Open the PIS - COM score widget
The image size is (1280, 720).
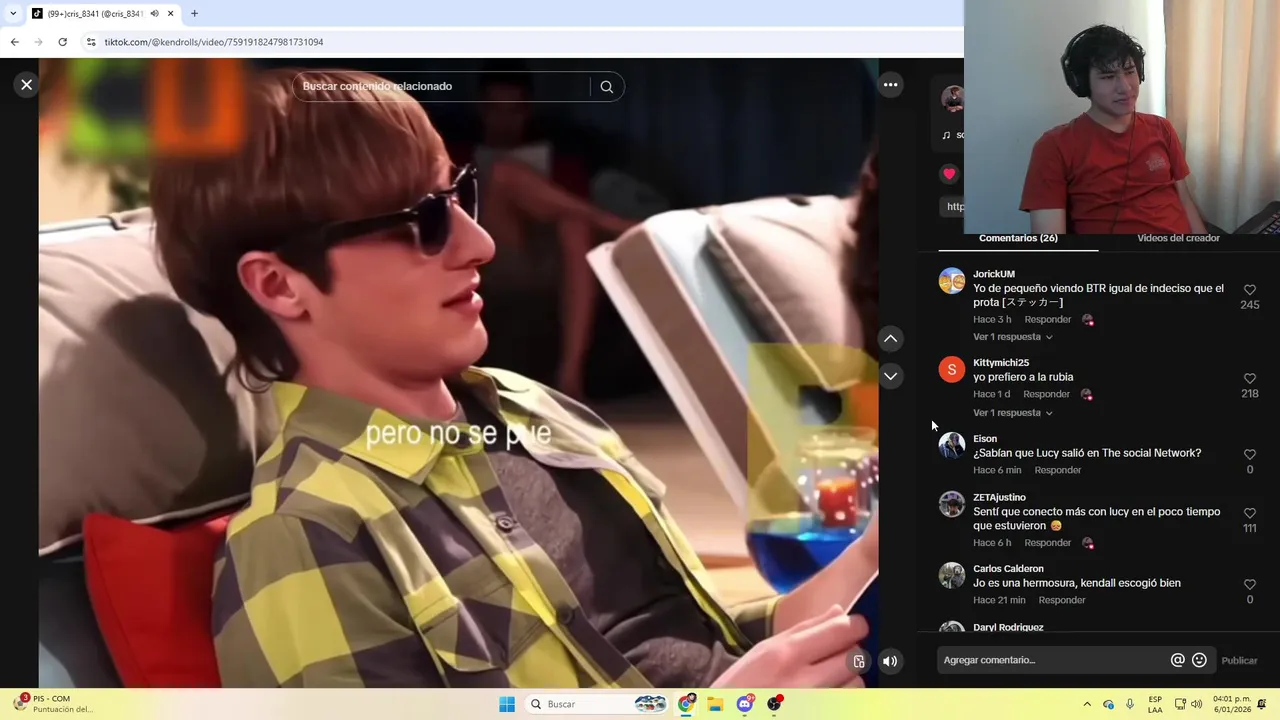(55, 704)
